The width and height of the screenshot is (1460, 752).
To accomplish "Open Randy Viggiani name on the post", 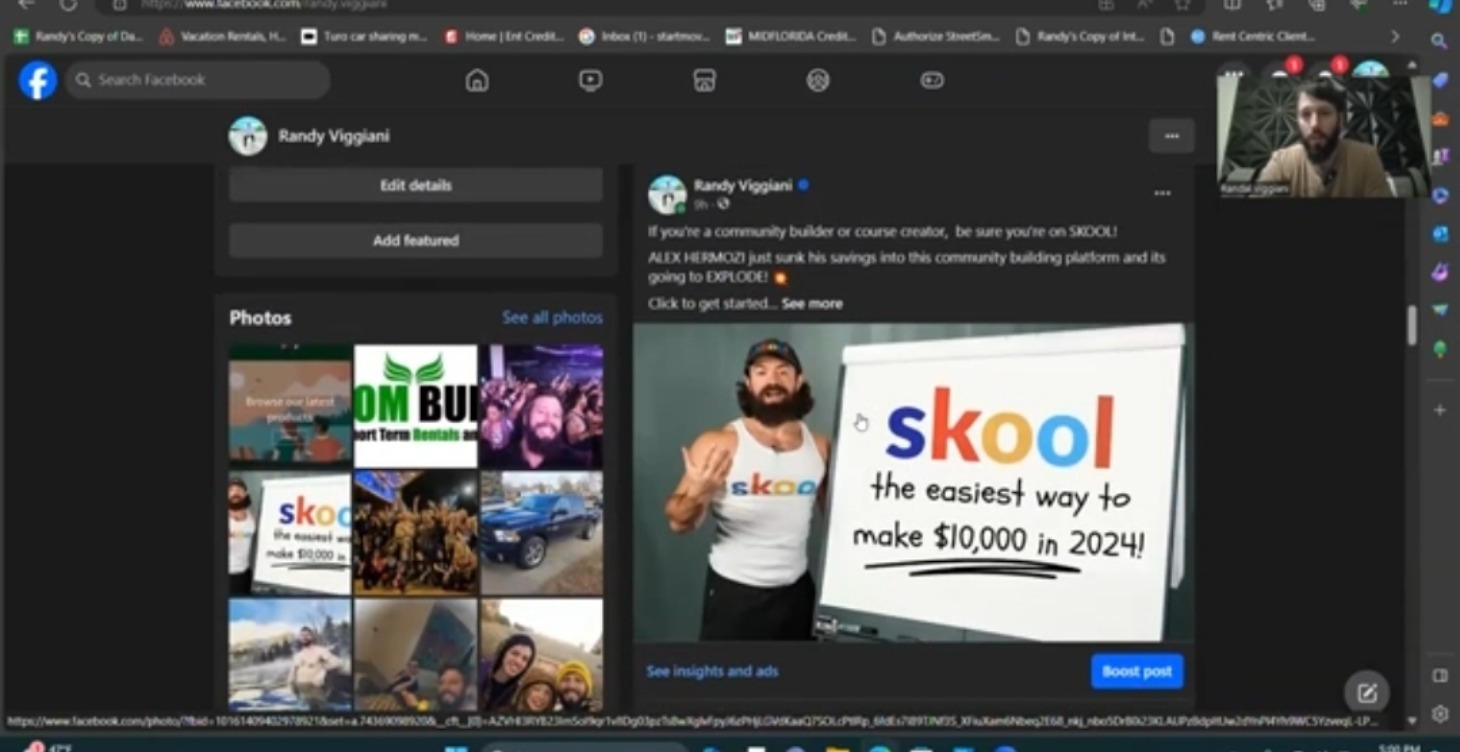I will click(743, 185).
